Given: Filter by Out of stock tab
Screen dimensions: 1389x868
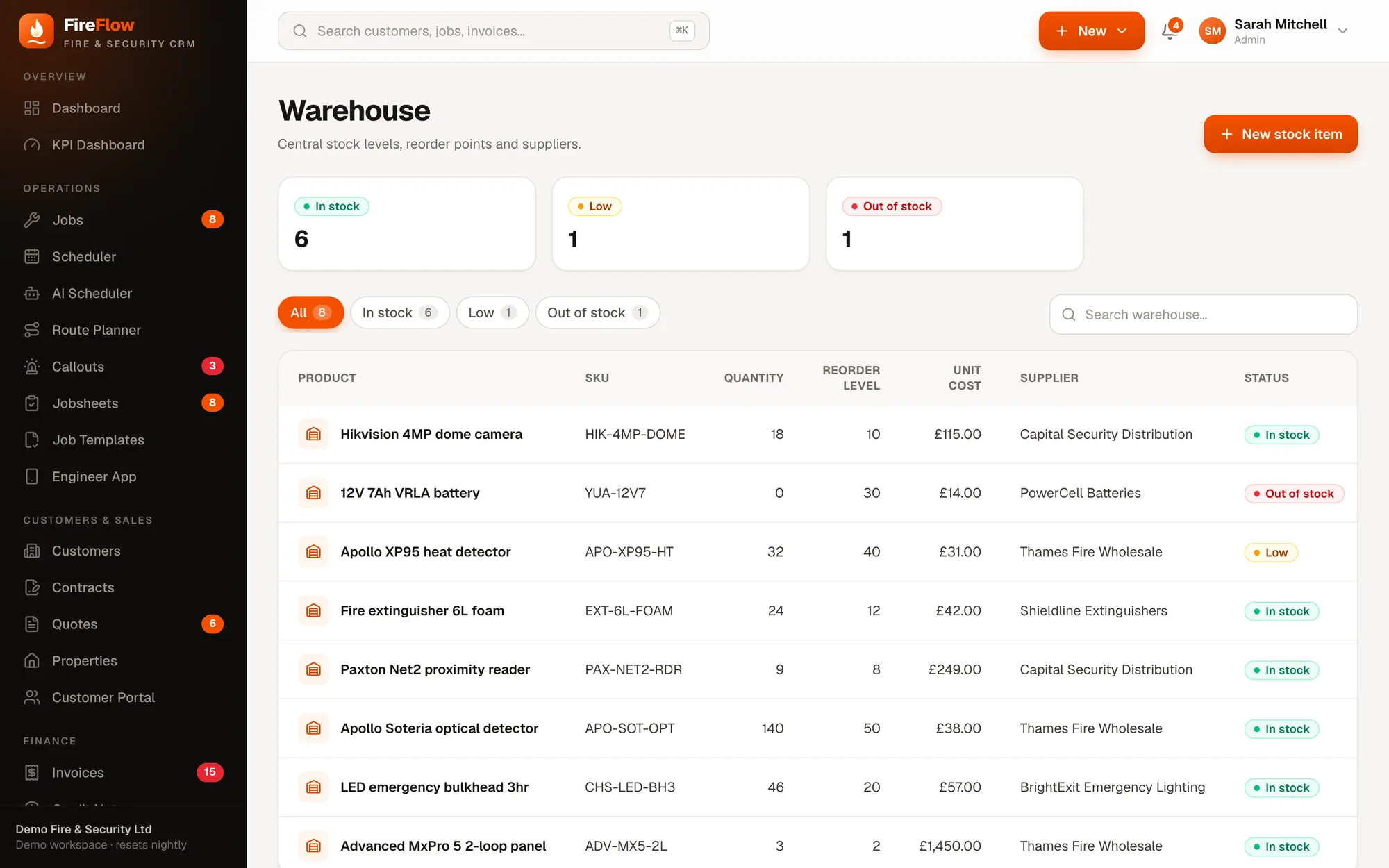Looking at the screenshot, I should (x=597, y=313).
